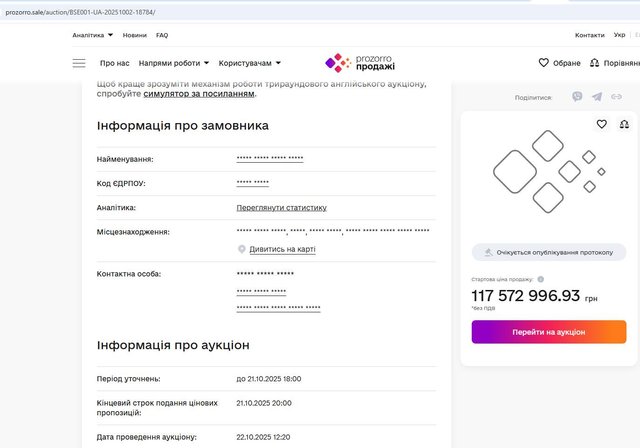Viewport: 640px width, 448px height.
Task: Add lot to comparison with card scales
Action: coord(625,124)
